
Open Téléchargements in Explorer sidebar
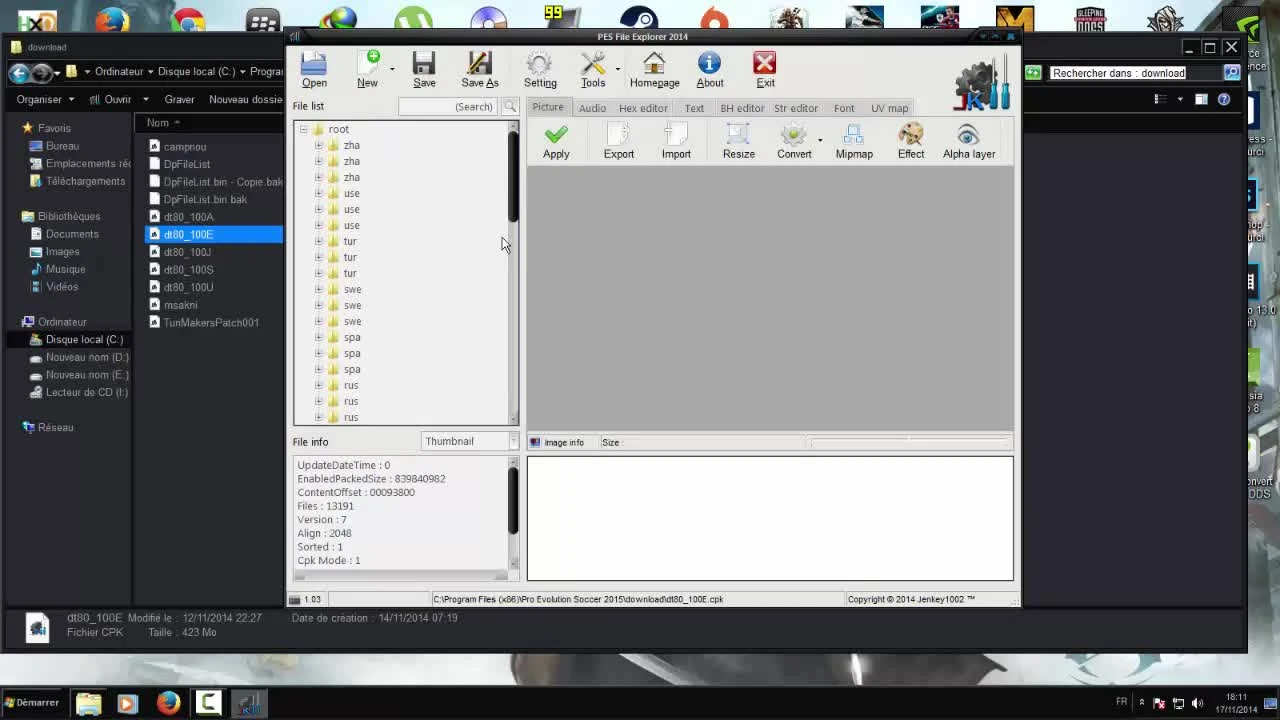[x=85, y=181]
